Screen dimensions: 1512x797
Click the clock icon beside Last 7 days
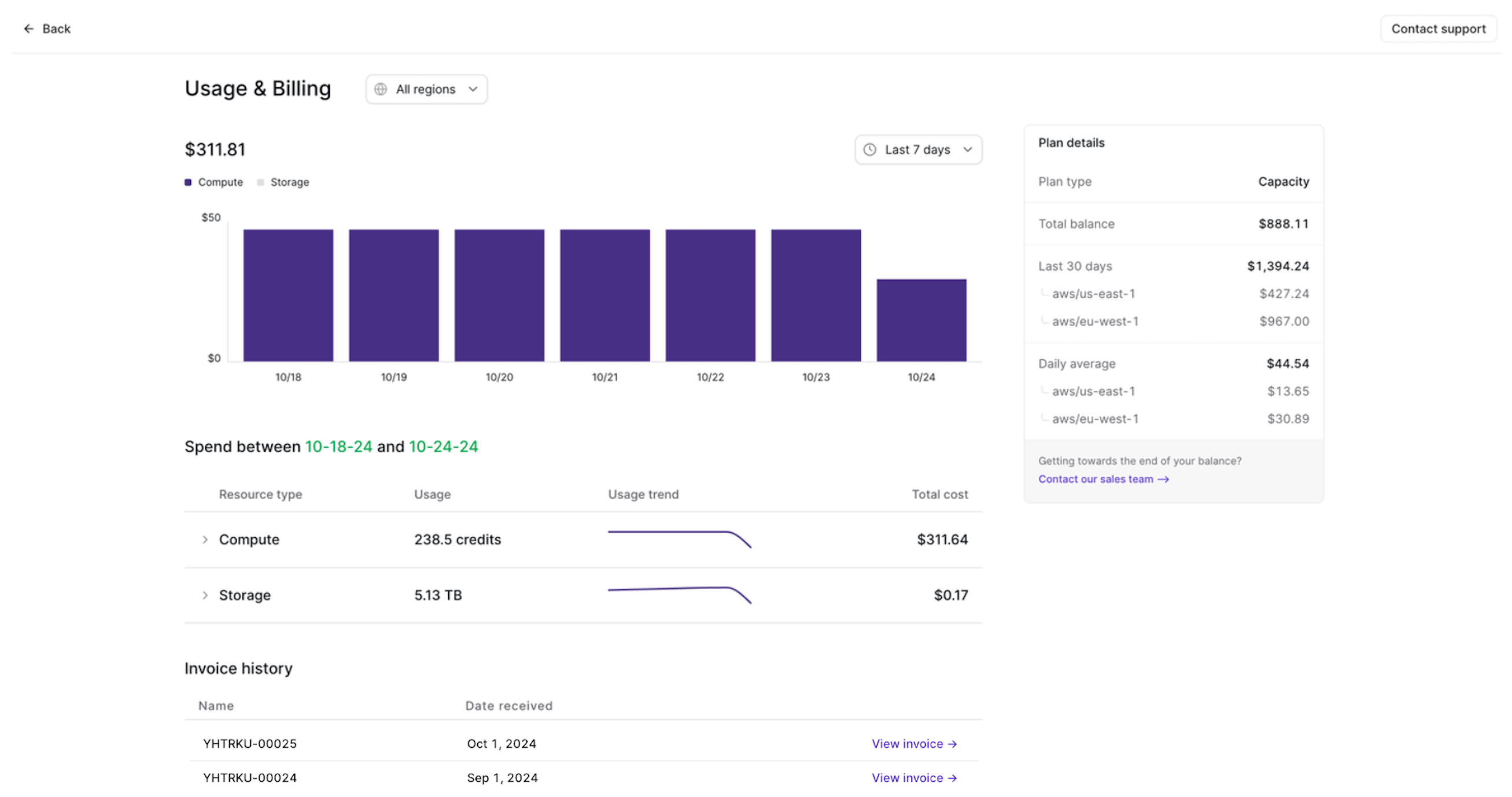coord(870,150)
